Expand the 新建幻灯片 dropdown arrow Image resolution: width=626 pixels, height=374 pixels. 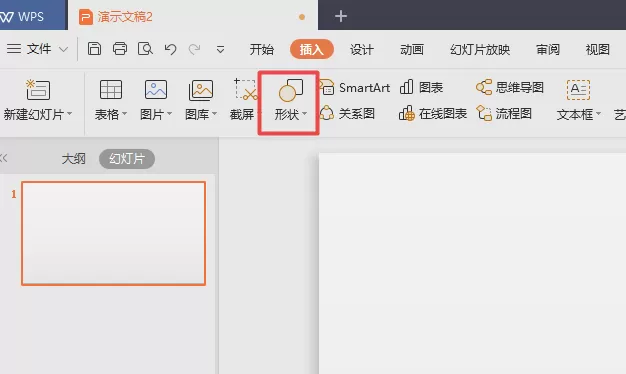click(x=70, y=114)
